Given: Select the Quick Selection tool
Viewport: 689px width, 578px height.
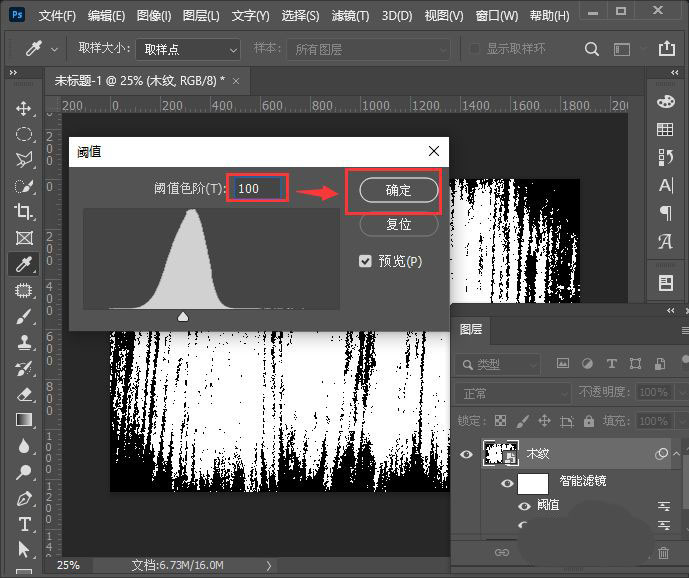Looking at the screenshot, I should tap(23, 186).
